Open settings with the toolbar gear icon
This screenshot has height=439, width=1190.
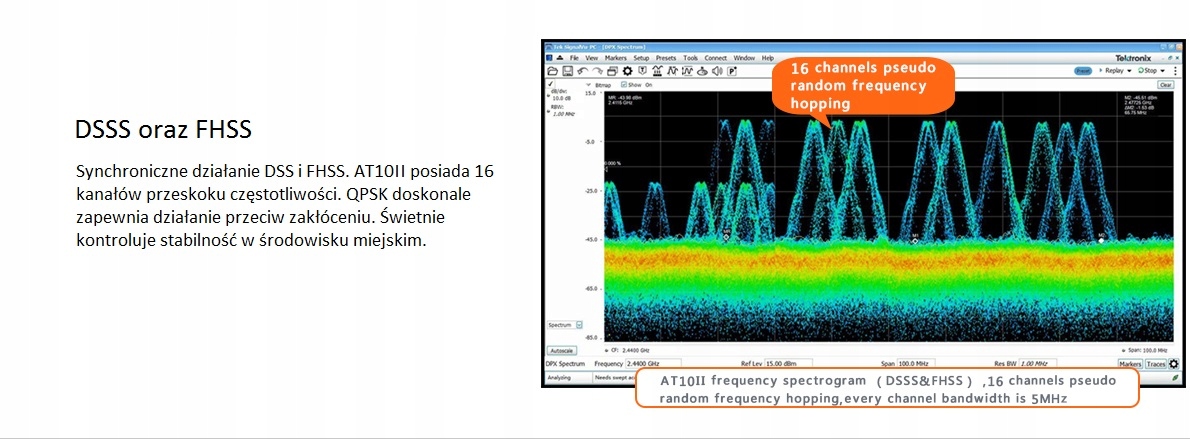(x=628, y=71)
